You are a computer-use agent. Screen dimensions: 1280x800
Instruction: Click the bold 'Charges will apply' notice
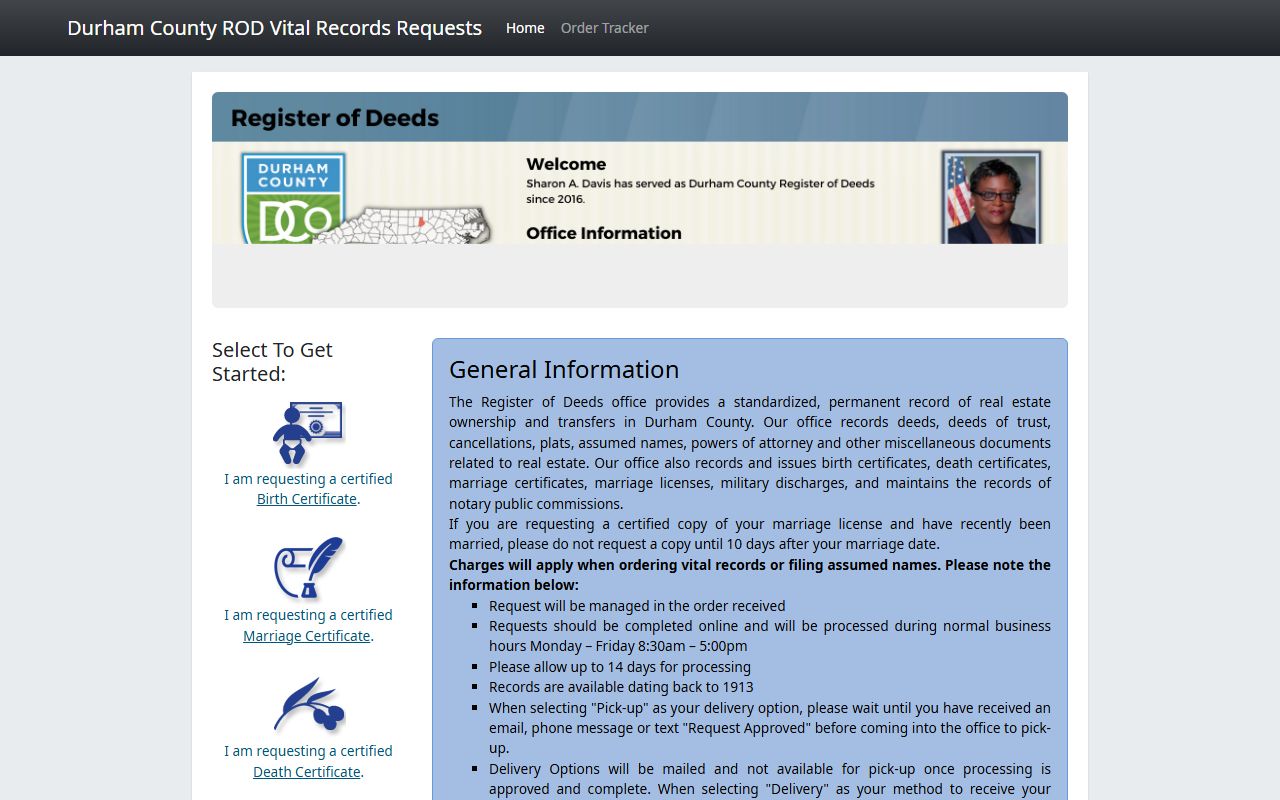pyautogui.click(x=750, y=575)
